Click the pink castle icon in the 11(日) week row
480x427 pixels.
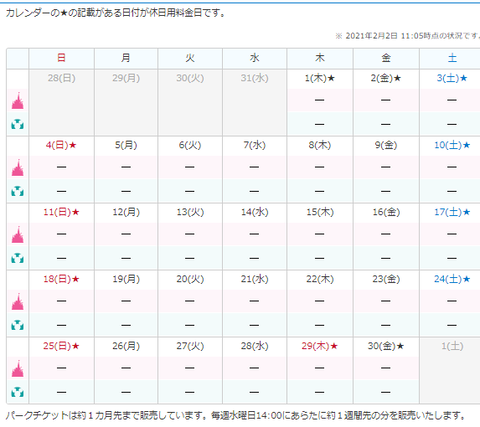point(18,235)
